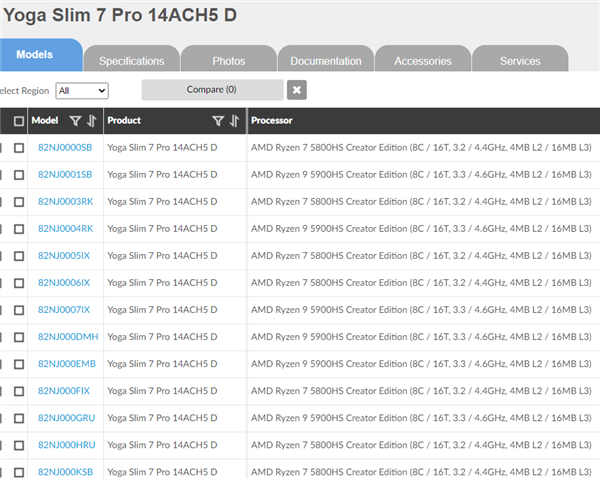600x479 pixels.
Task: Select product name in 82NJ0003RK row
Action: [x=162, y=202]
